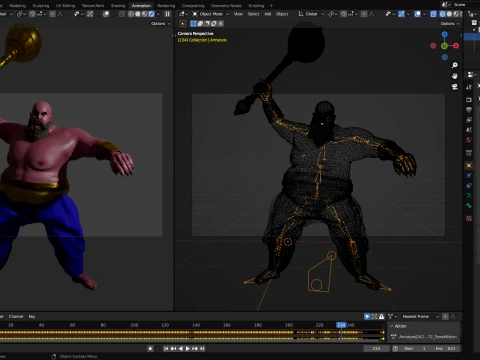This screenshot has height=360, width=480.
Task: Select wireframe shading in right viewport
Action: 442,14
